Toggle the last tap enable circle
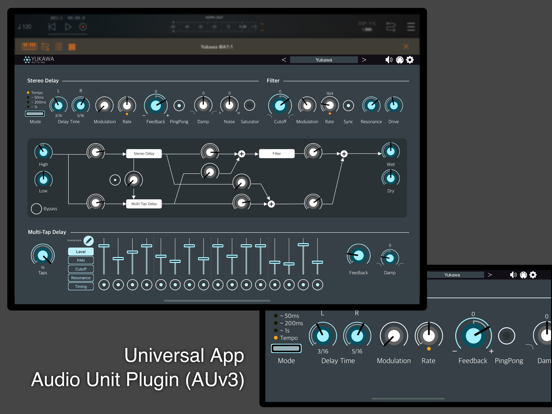Viewport: 552px width, 414px height. coord(318,285)
